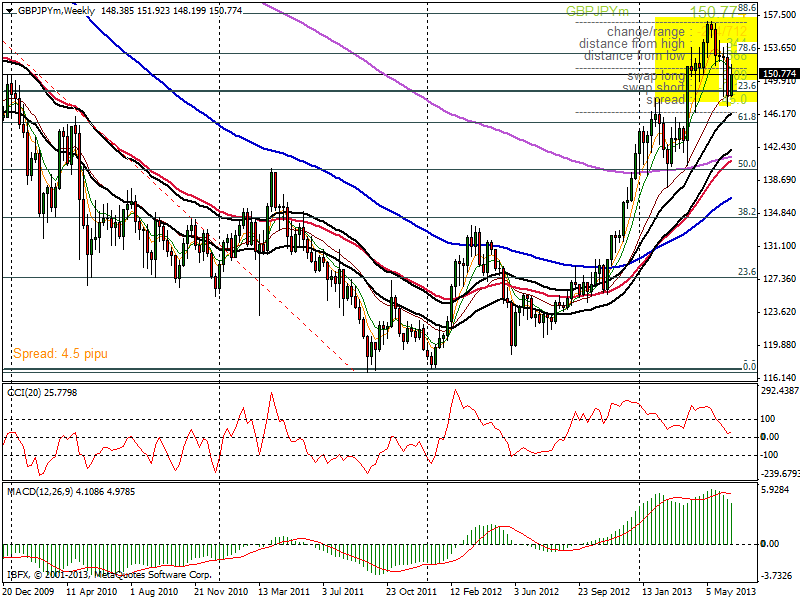800x600 pixels.
Task: Click the -3.7326 MACD scale value
Action: (776, 576)
